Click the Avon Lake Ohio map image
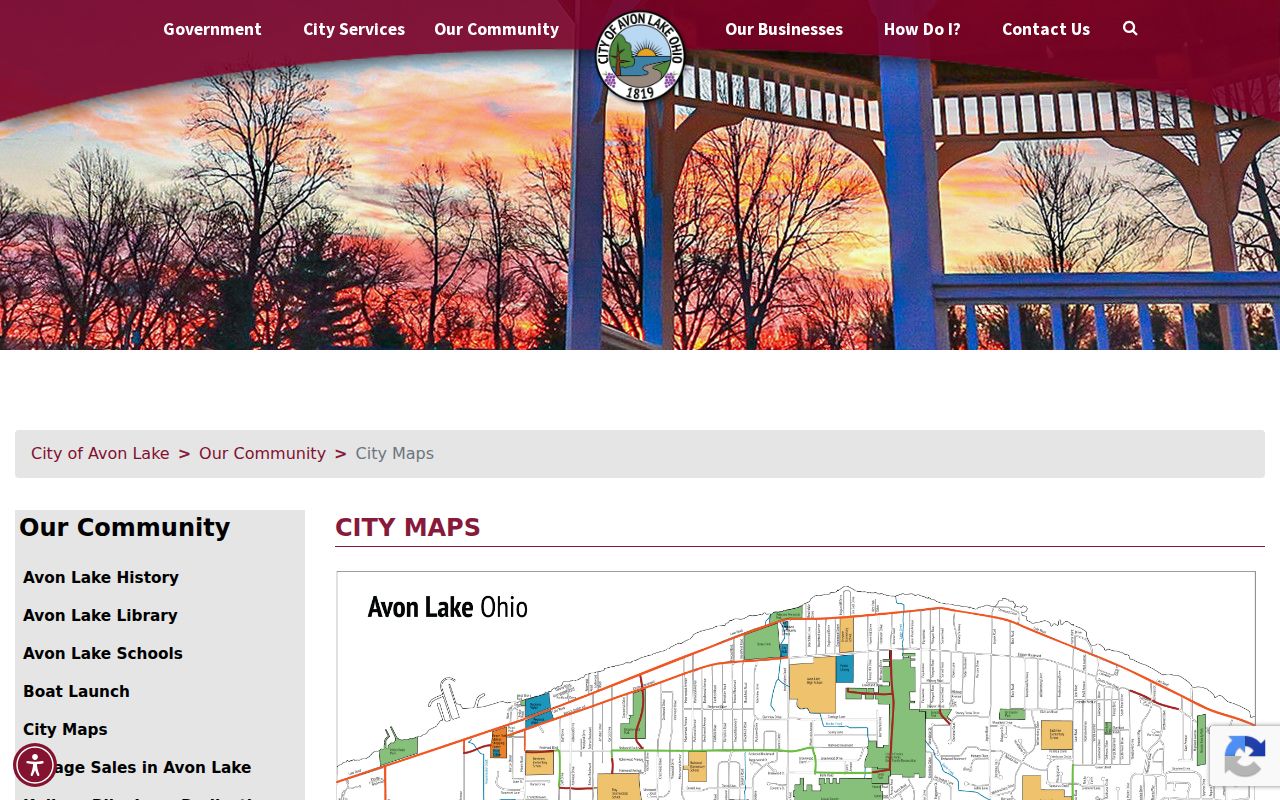This screenshot has height=800, width=1280. [796, 686]
